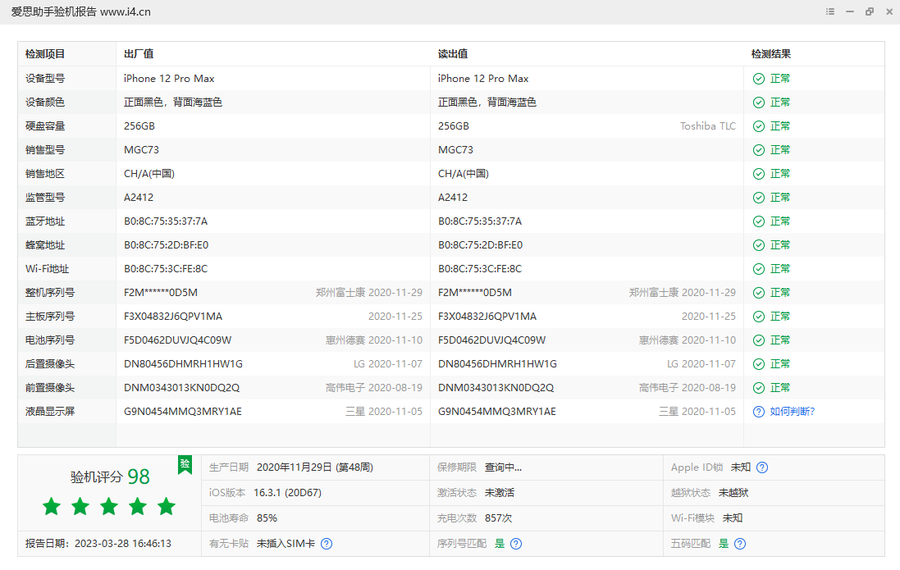Click the check icon in 设备颜色 row

[x=759, y=103]
